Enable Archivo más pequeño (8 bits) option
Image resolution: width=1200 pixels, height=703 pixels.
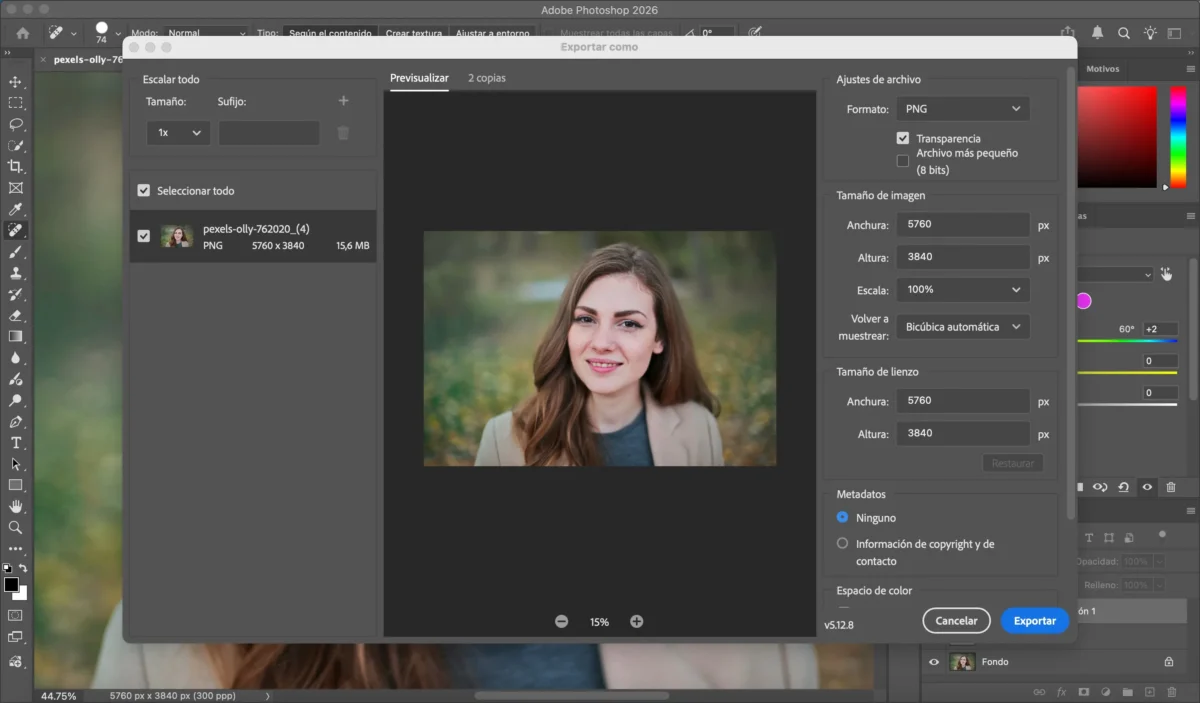click(903, 161)
